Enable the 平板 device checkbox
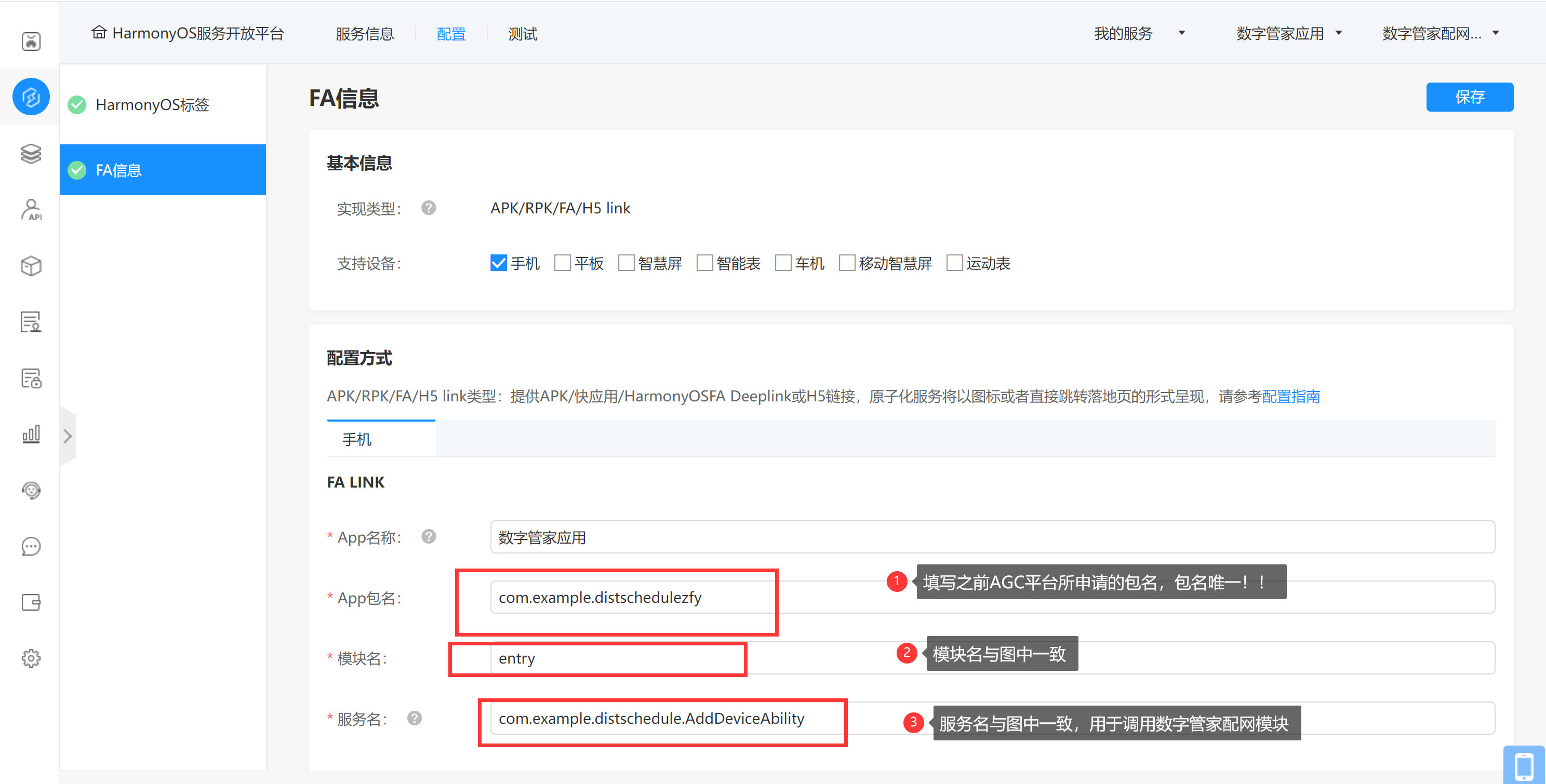Screen dimensions: 1546x784 [x=562, y=263]
